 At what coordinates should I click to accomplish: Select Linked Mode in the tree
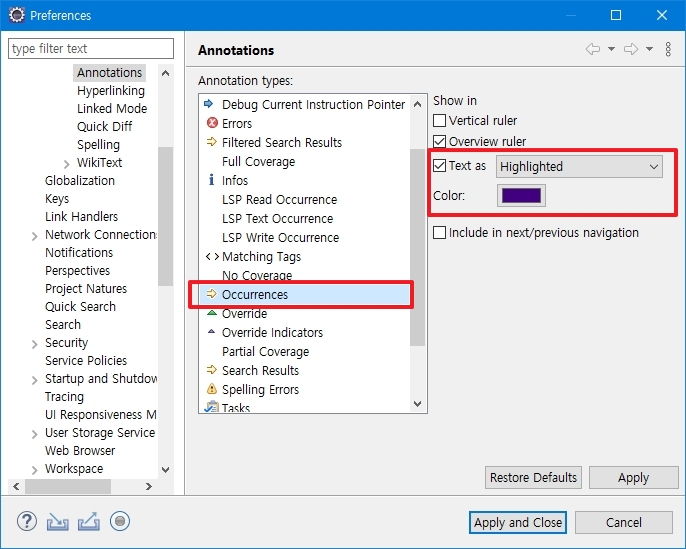(x=112, y=108)
